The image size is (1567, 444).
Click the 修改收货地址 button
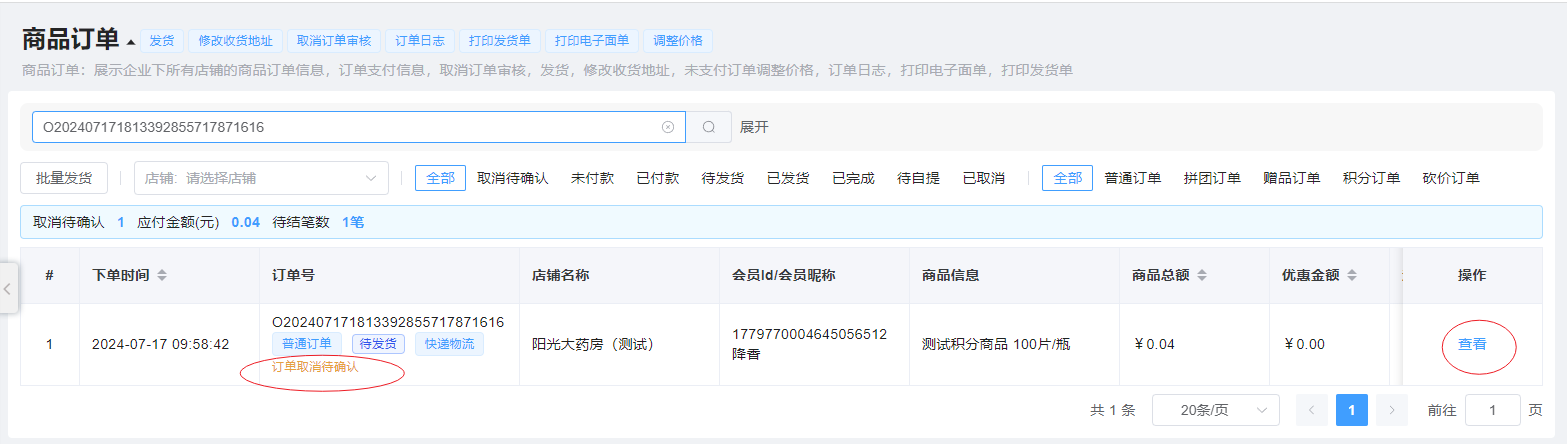[235, 41]
